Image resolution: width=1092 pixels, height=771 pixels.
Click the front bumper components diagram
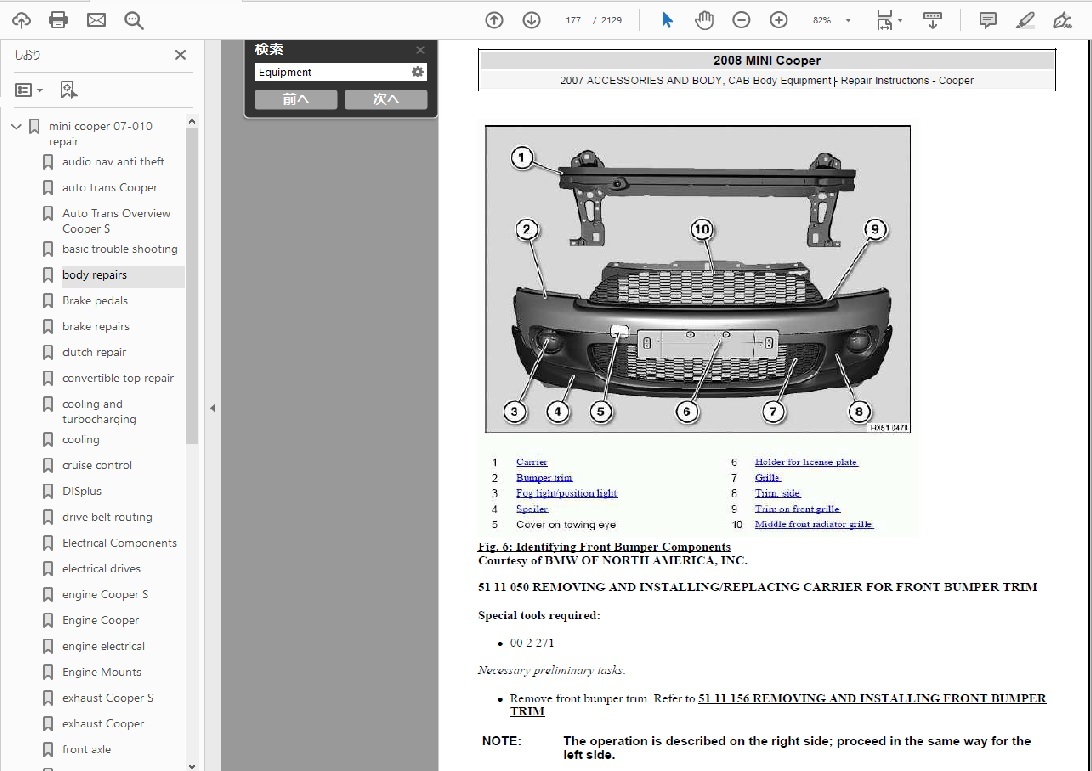point(698,279)
